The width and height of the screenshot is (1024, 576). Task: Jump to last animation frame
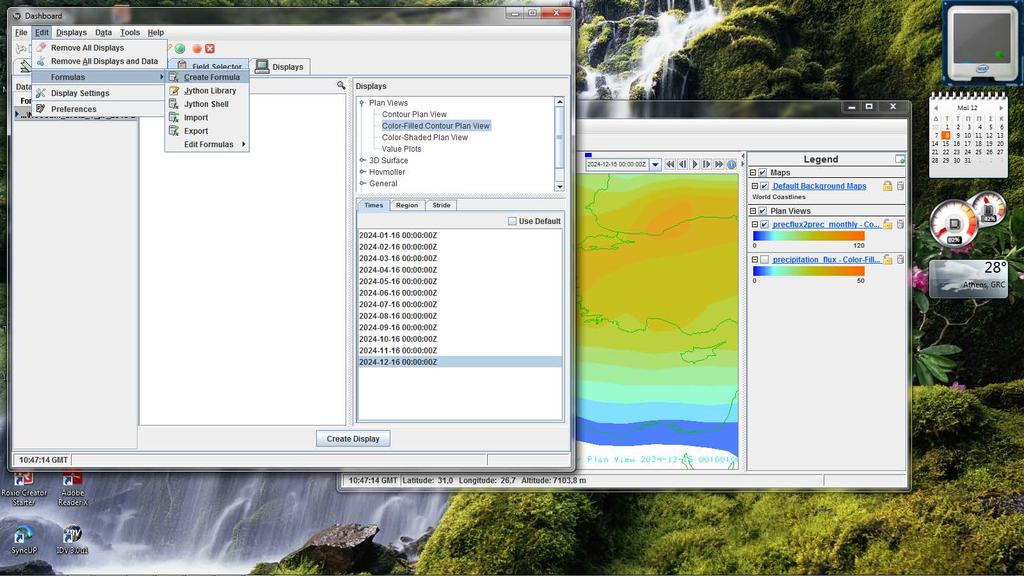pos(719,165)
